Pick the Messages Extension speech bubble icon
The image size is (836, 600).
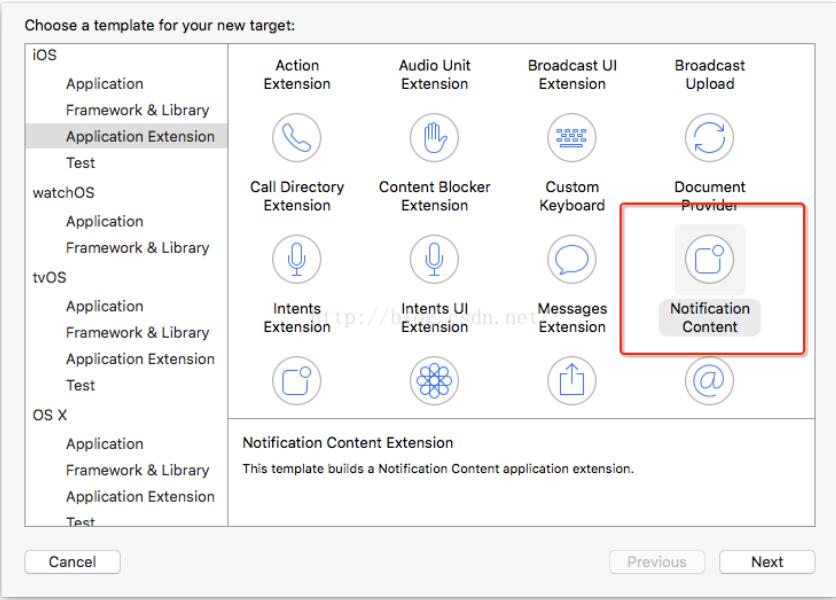click(572, 259)
